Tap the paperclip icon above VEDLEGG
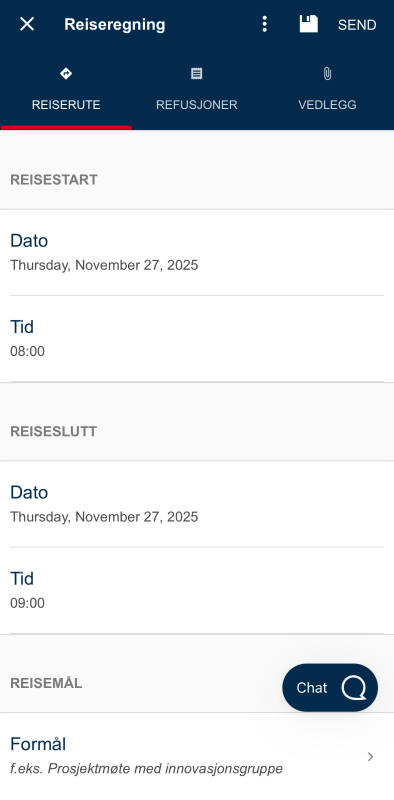This screenshot has width=394, height=800. point(327,74)
